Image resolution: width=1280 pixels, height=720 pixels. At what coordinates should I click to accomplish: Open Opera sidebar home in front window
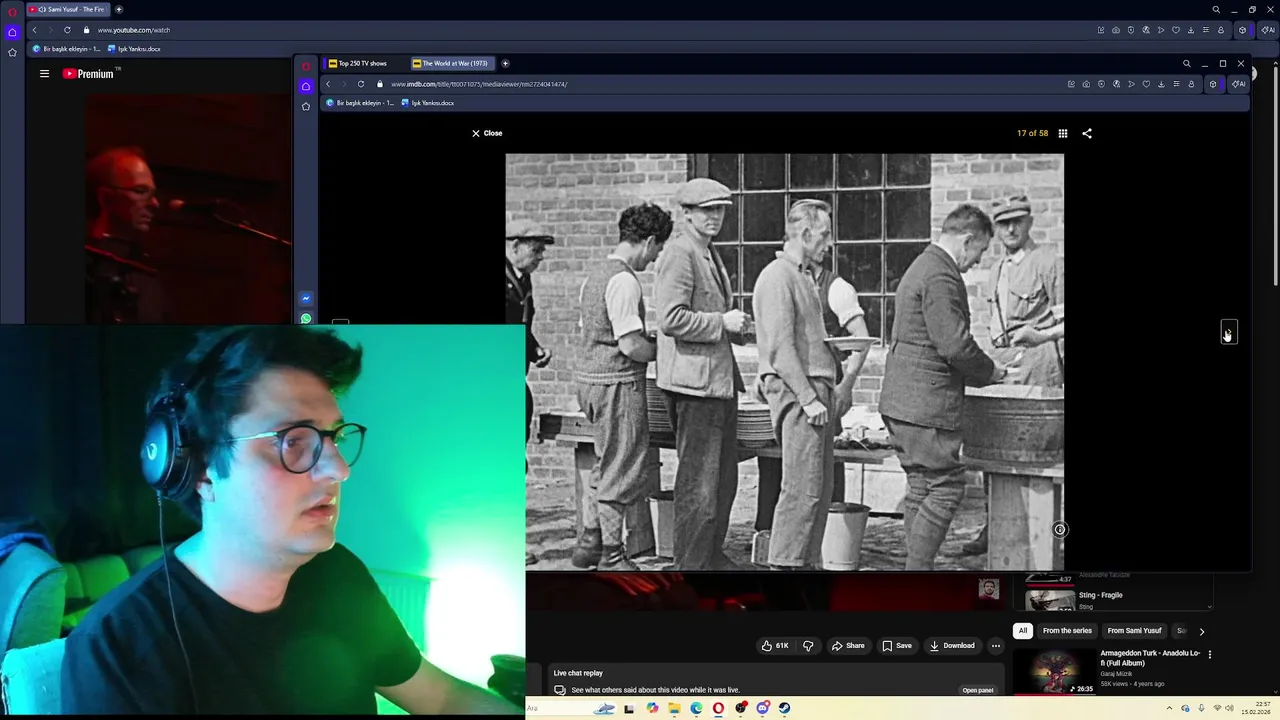coord(306,86)
